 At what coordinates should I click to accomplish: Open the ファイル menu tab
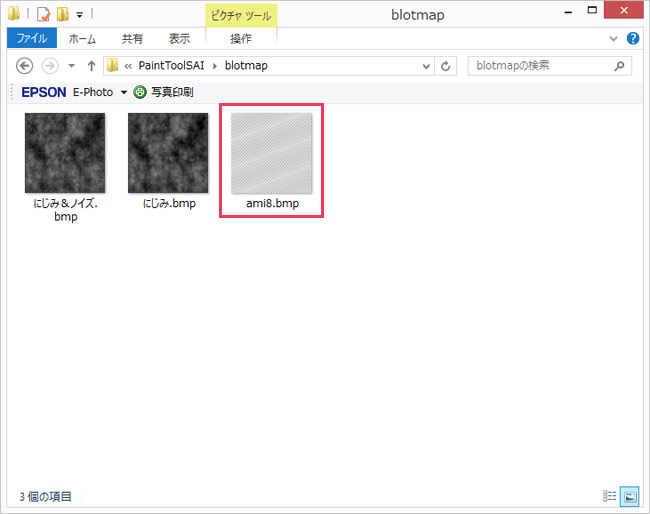tap(32, 39)
